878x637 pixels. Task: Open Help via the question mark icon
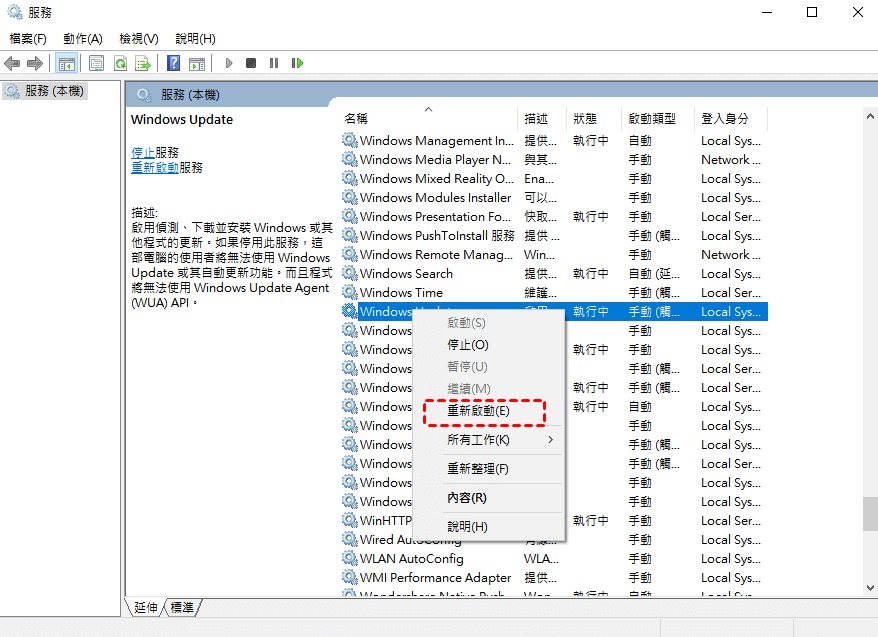(173, 64)
